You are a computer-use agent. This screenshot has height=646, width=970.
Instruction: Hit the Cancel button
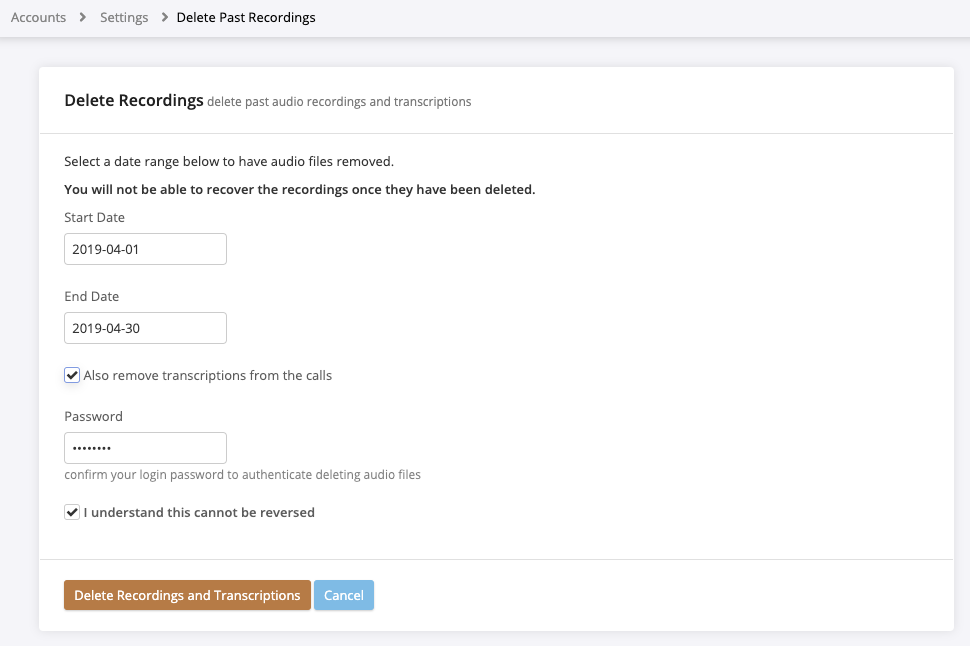point(343,595)
